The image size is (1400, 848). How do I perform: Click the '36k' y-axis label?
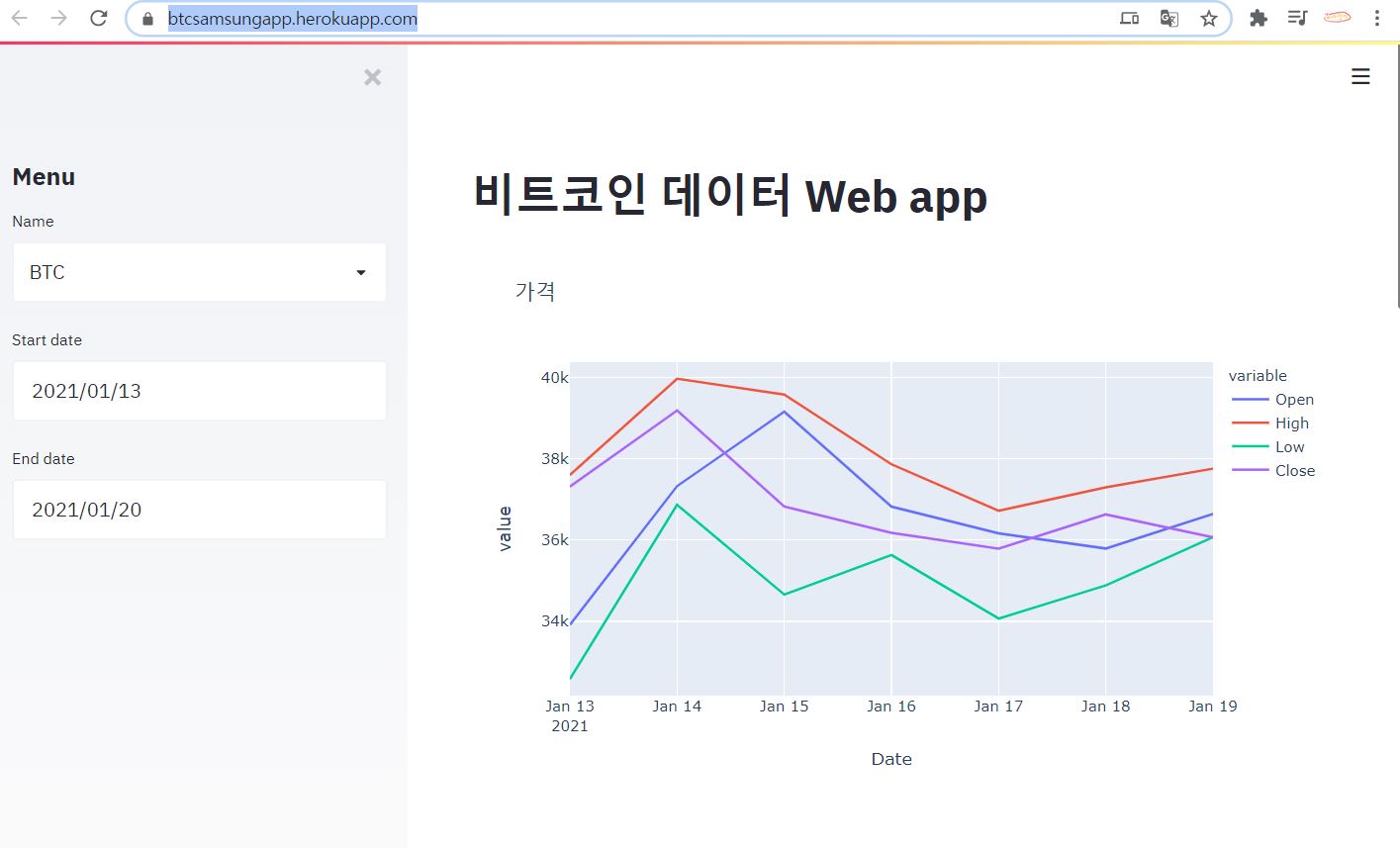pyautogui.click(x=554, y=540)
